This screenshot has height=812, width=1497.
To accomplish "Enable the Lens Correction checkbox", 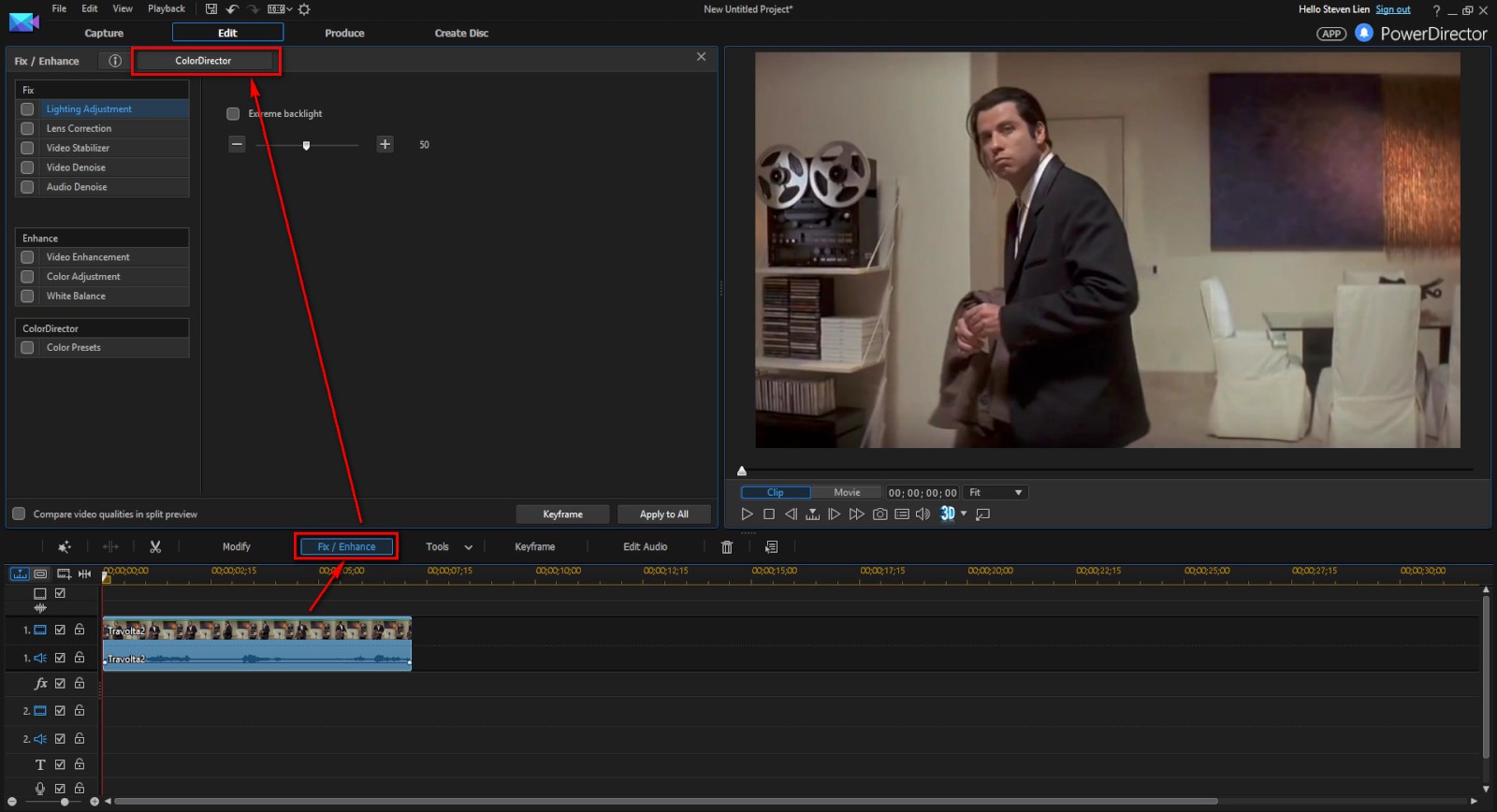I will pos(27,129).
